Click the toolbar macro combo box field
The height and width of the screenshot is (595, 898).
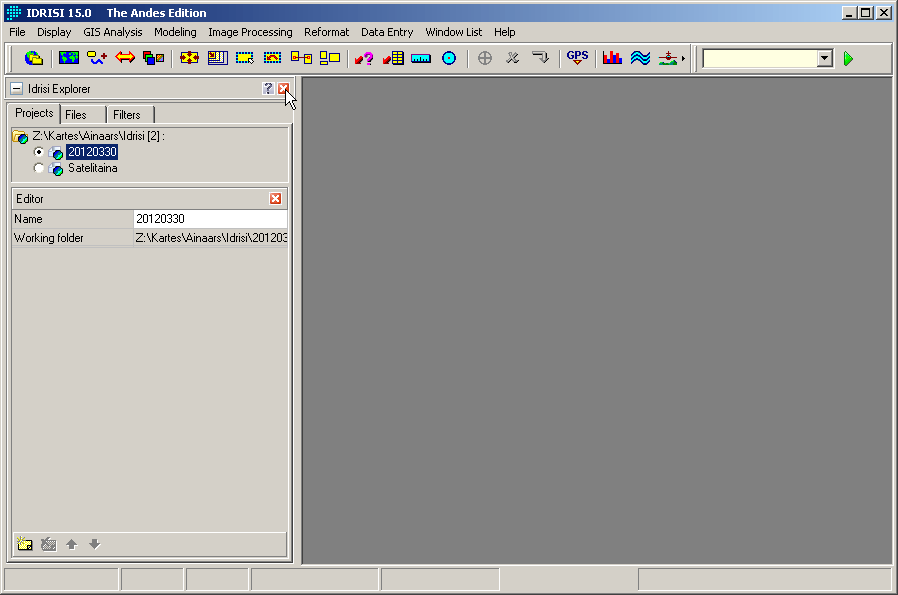[761, 58]
